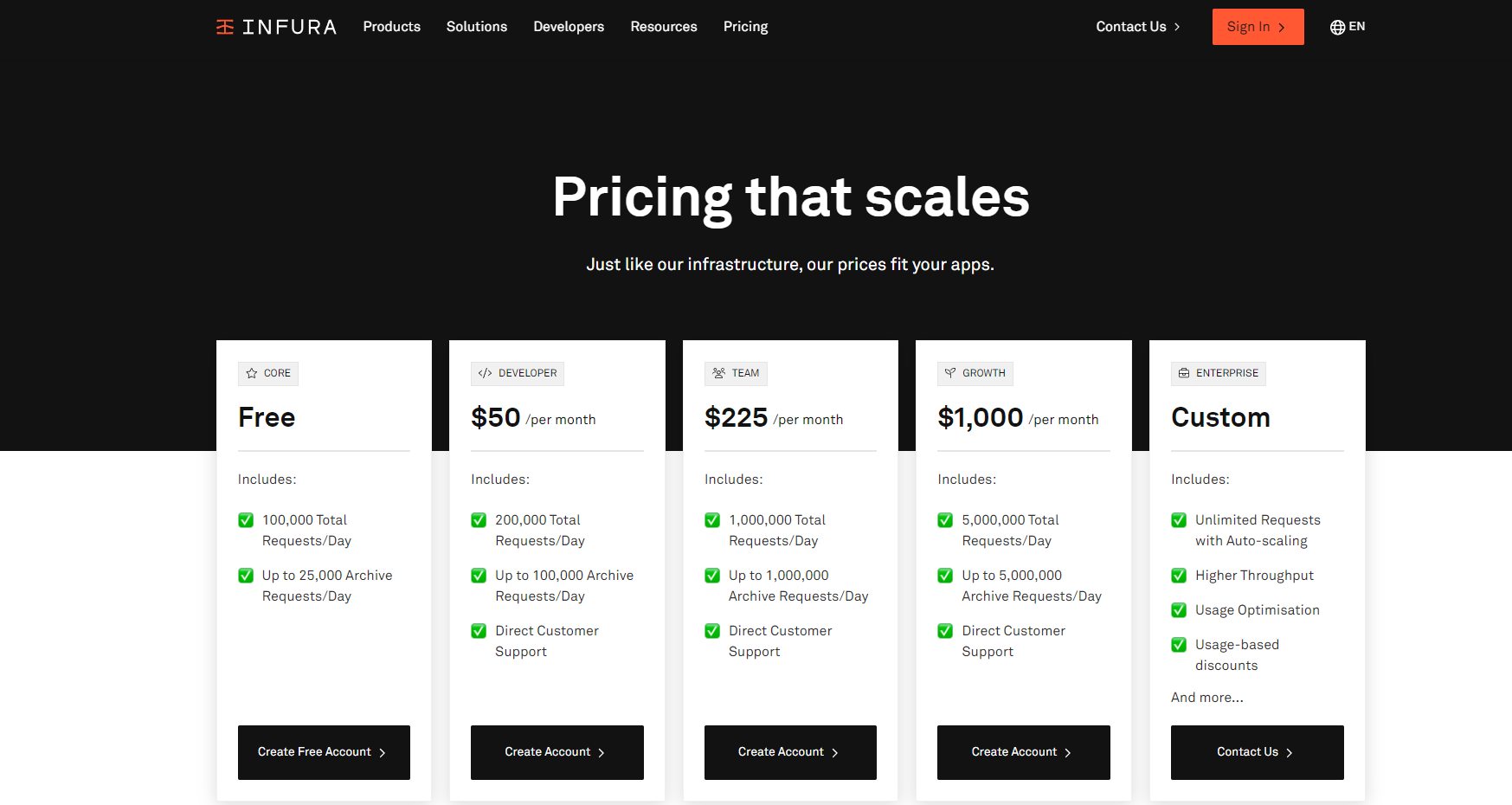Image resolution: width=1512 pixels, height=805 pixels.
Task: Click the globe language icon
Action: 1337,27
